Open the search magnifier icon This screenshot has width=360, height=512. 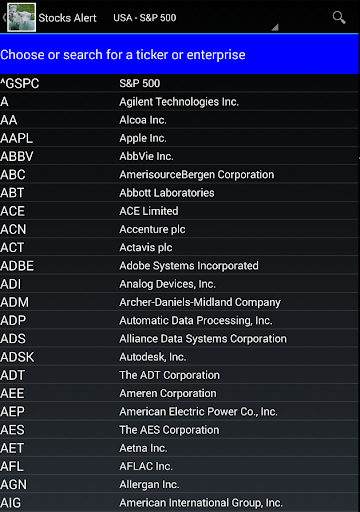(x=339, y=17)
